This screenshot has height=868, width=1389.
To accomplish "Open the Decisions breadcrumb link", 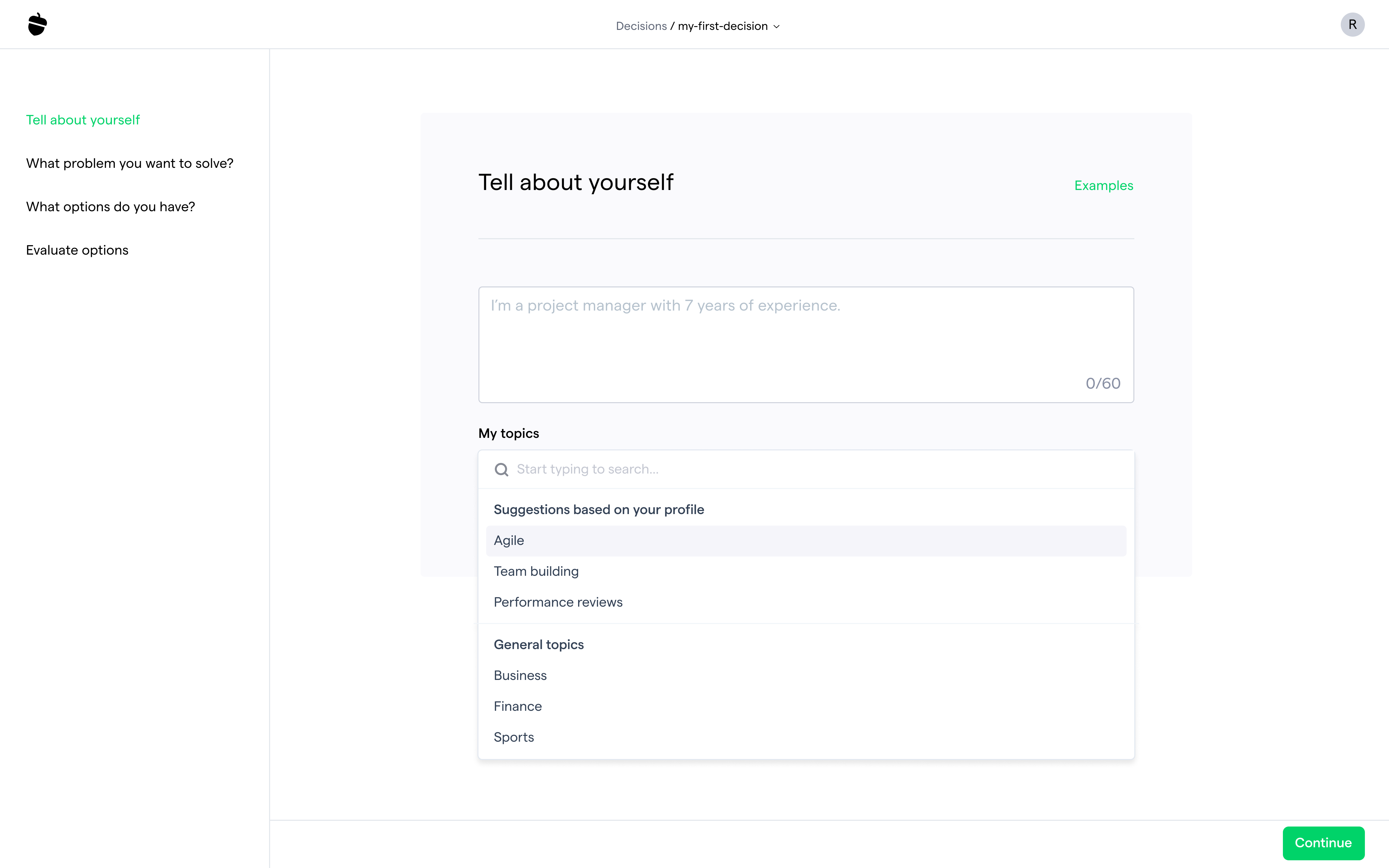I will coord(641,26).
